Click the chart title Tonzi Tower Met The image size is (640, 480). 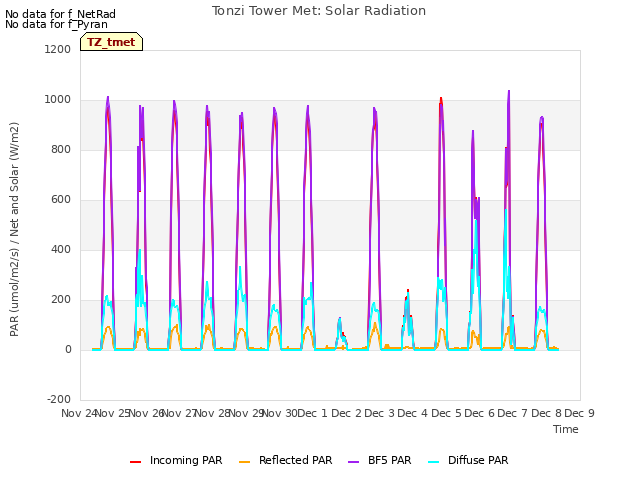[319, 11]
